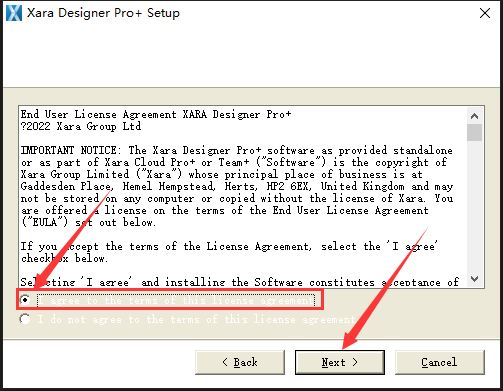Click the 'I do not agree to the terms' label

(x=196, y=319)
